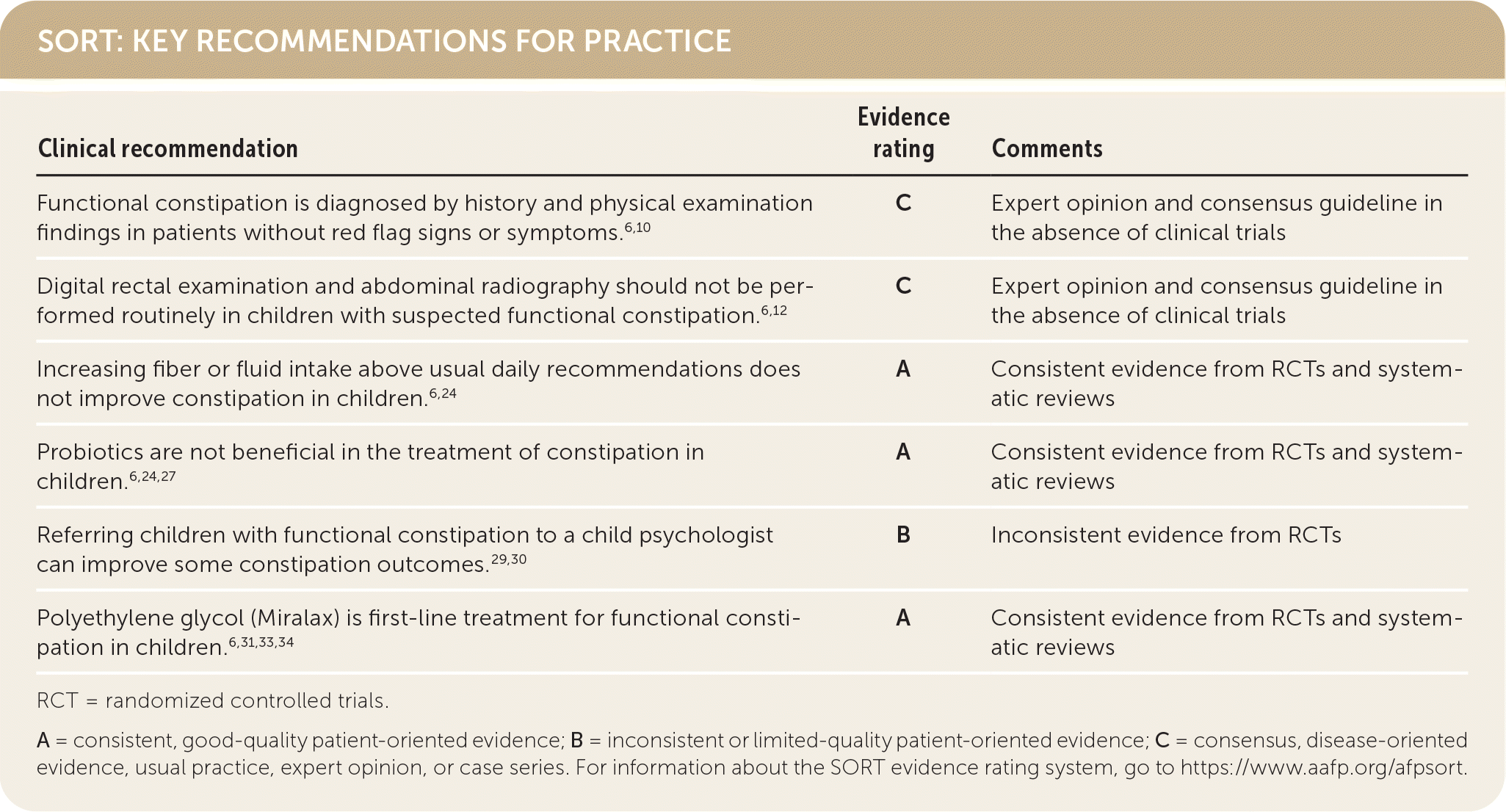Click the SORT: Key Recommendations for Practice title
This screenshot has width=1506, height=812.
[x=384, y=41]
